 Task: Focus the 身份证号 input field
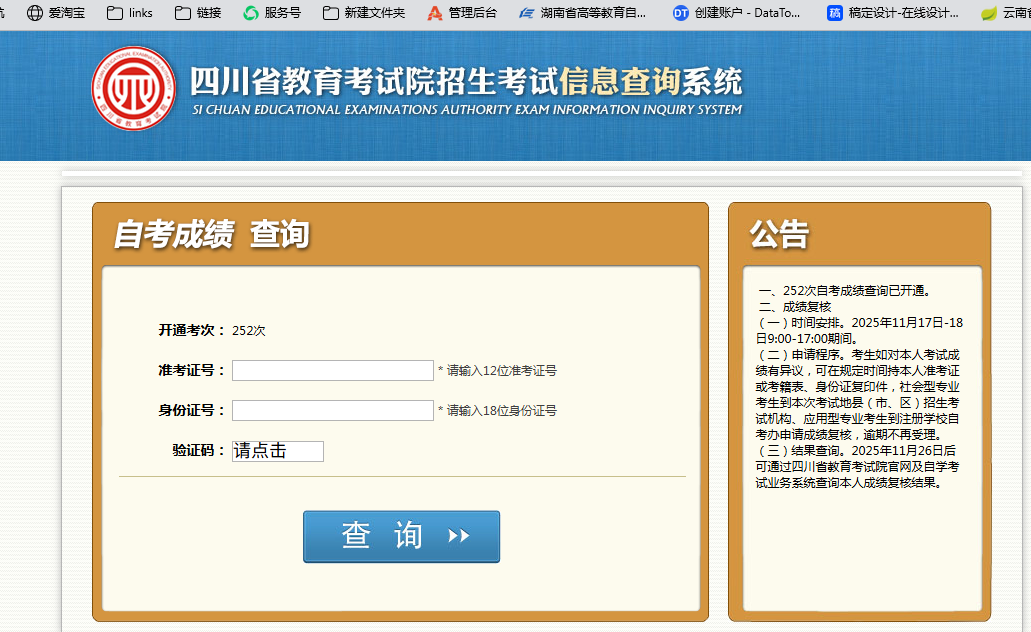coord(332,411)
